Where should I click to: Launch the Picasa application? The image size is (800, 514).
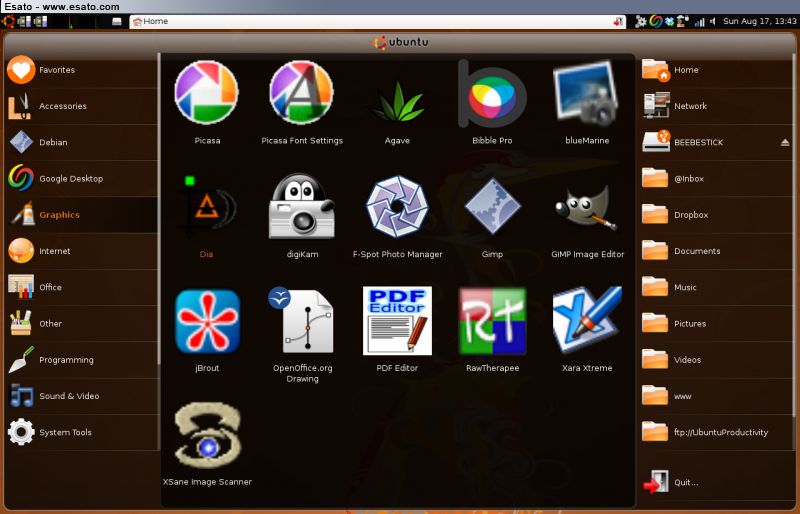207,102
